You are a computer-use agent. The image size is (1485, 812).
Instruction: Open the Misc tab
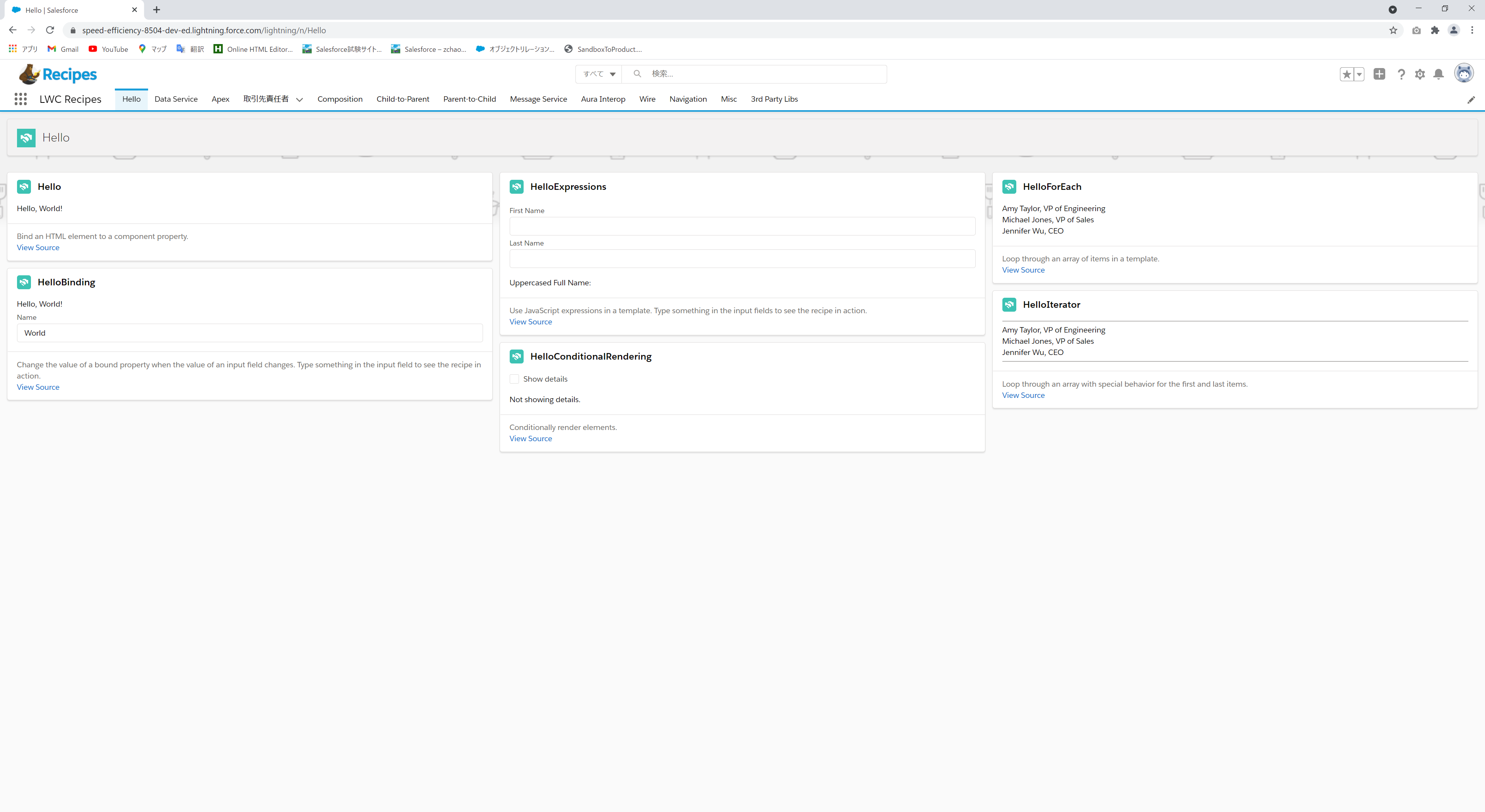pos(729,99)
